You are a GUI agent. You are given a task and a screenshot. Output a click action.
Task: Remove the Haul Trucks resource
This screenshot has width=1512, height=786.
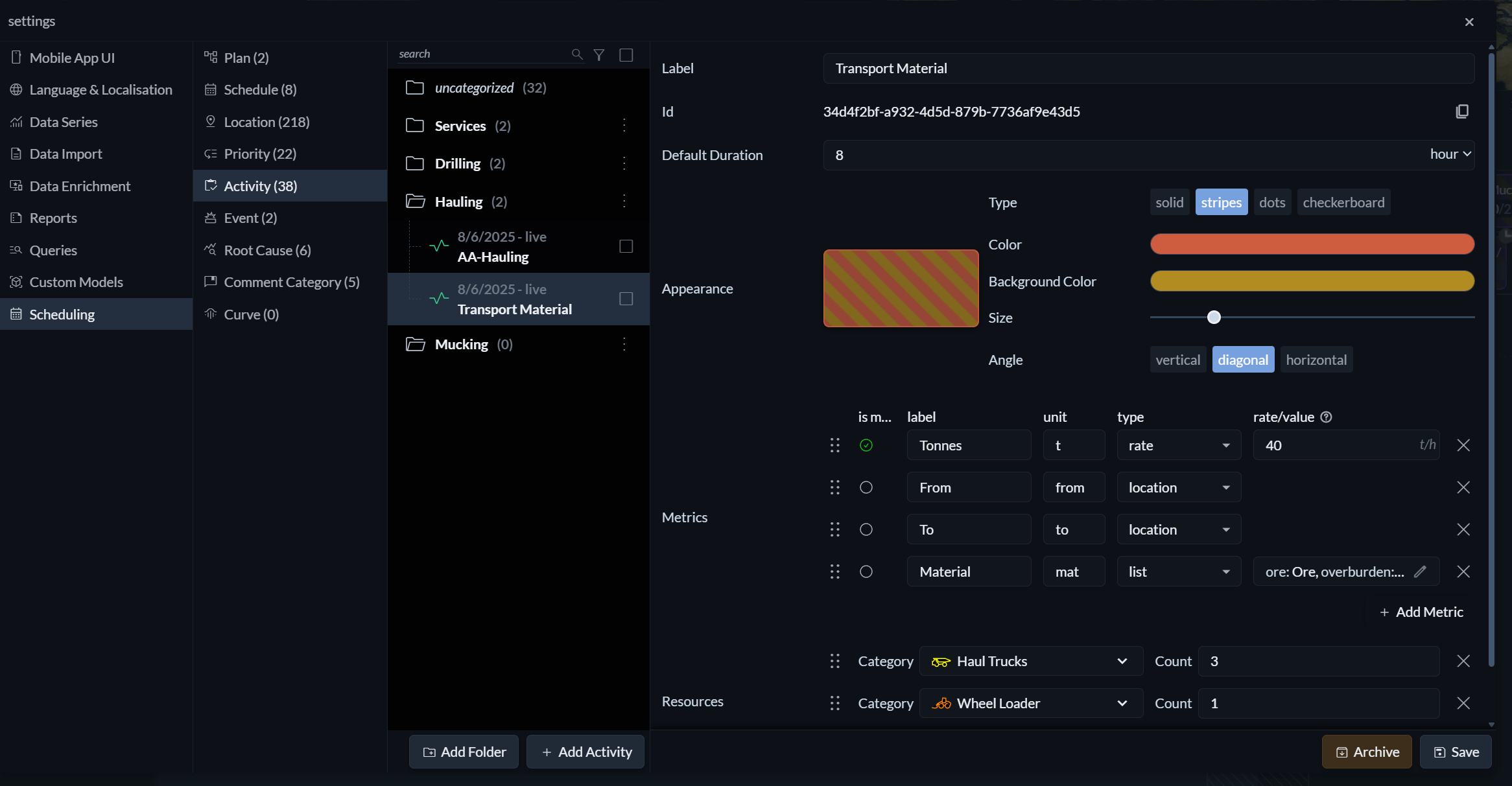click(x=1463, y=661)
